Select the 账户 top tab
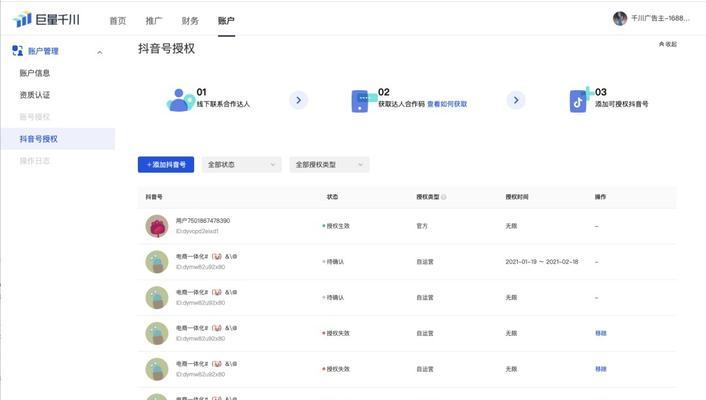Screen dimensions: 706x400 click(226, 21)
